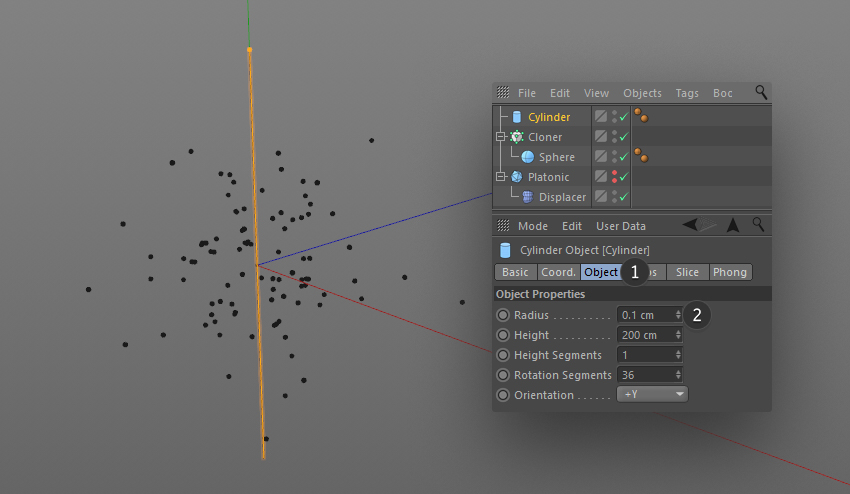Enable the Radius animation circle

(503, 315)
